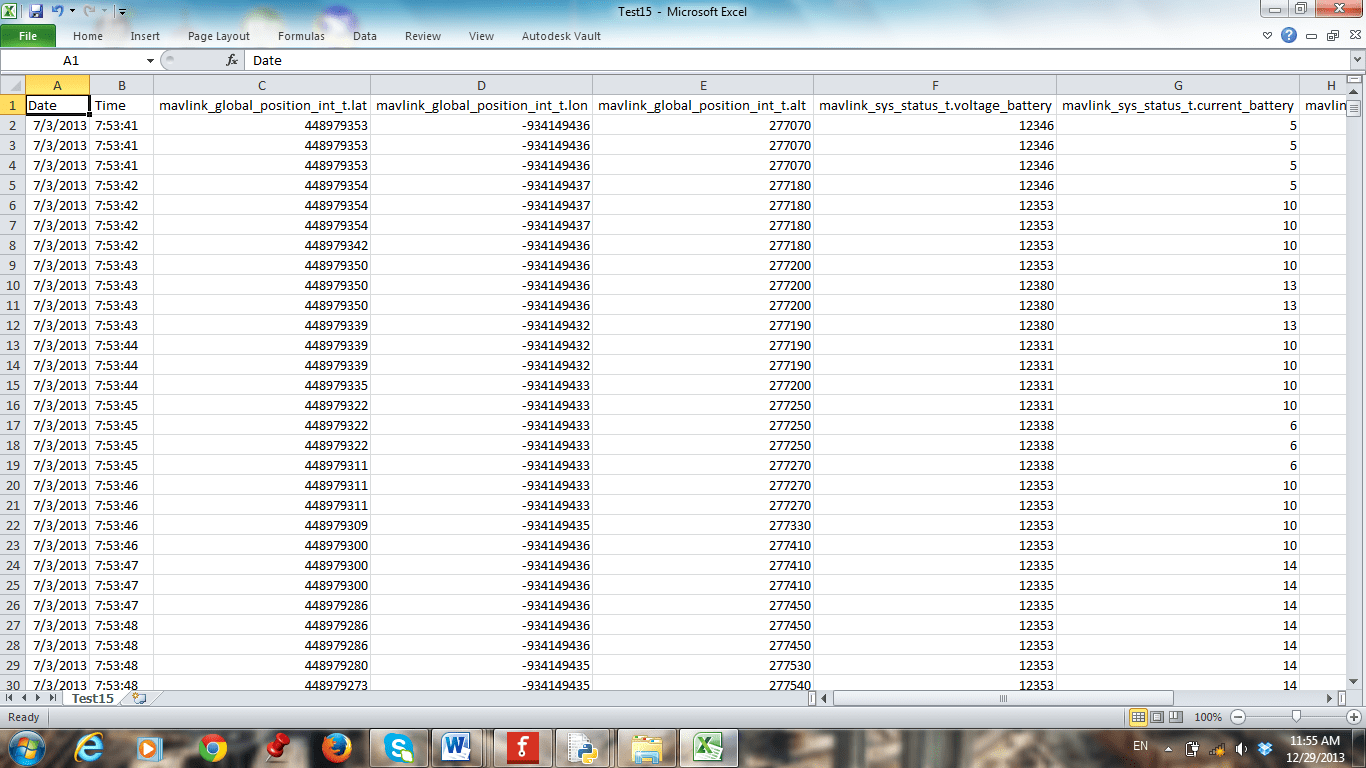Click the Select All corner button
This screenshot has width=1366, height=768.
coord(12,85)
